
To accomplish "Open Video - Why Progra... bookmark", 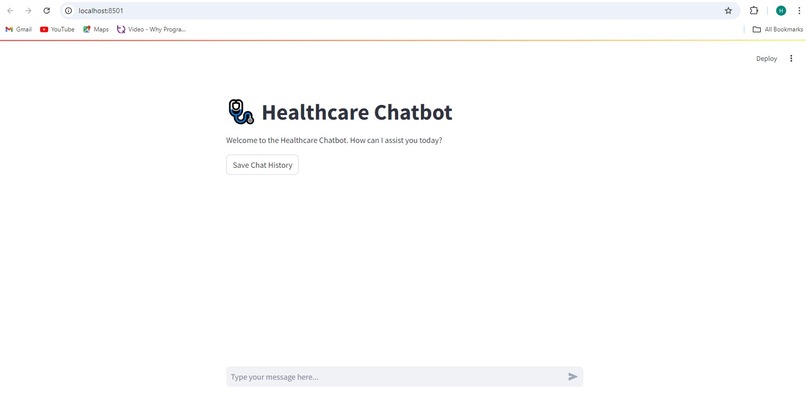I will 151,29.
